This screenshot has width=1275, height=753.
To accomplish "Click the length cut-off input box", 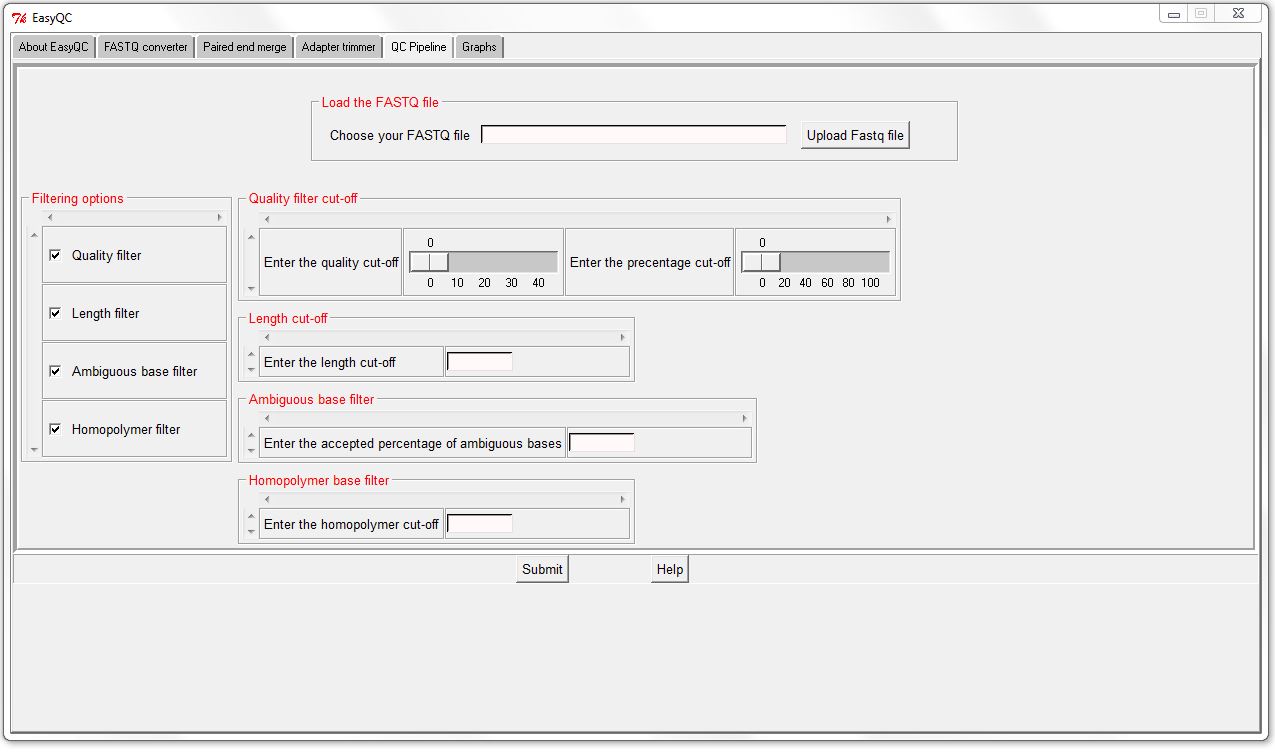I will click(x=480, y=362).
